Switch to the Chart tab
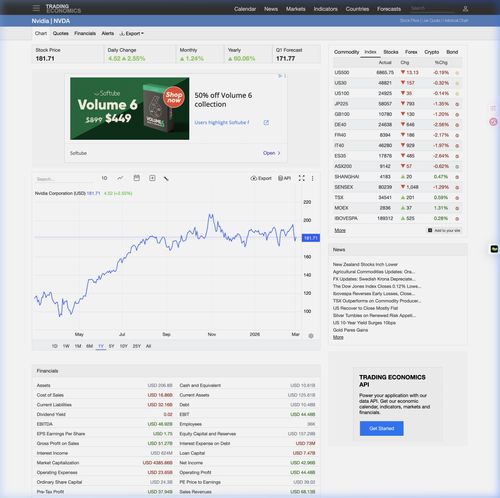 (41, 33)
